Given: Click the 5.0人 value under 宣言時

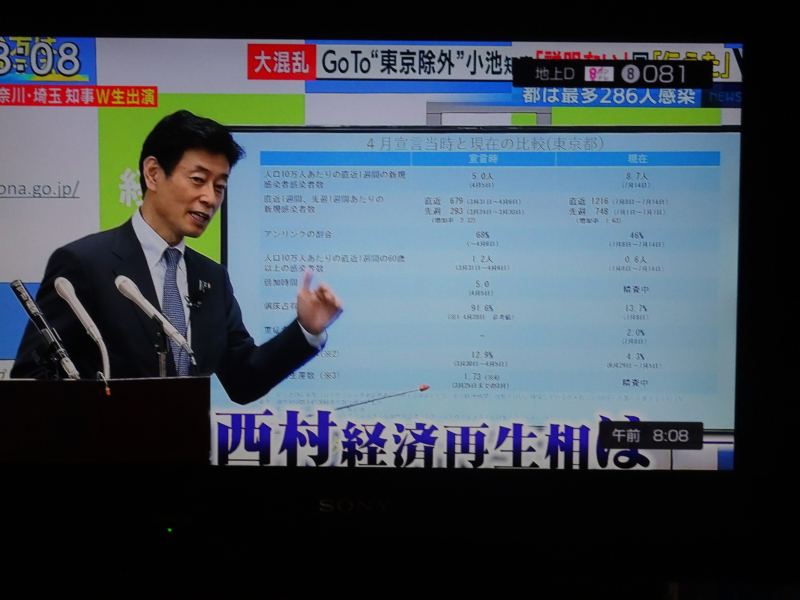Looking at the screenshot, I should coord(482,176).
